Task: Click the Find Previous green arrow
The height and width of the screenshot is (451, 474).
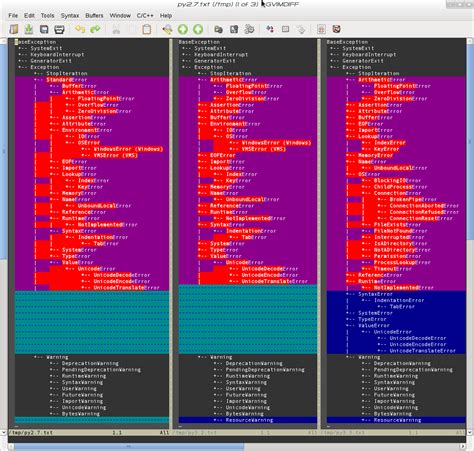Action: pos(198,29)
